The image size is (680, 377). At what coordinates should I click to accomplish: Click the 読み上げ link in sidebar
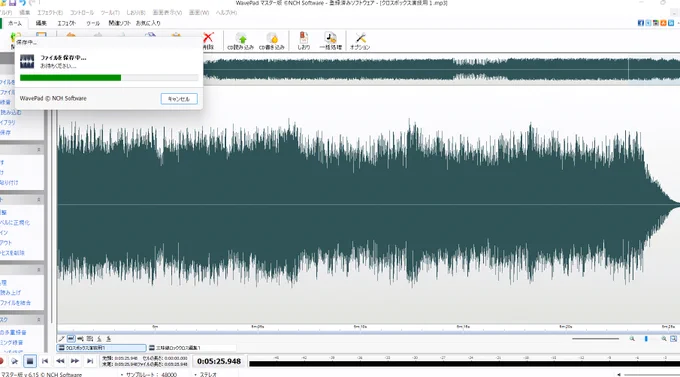click(x=10, y=293)
